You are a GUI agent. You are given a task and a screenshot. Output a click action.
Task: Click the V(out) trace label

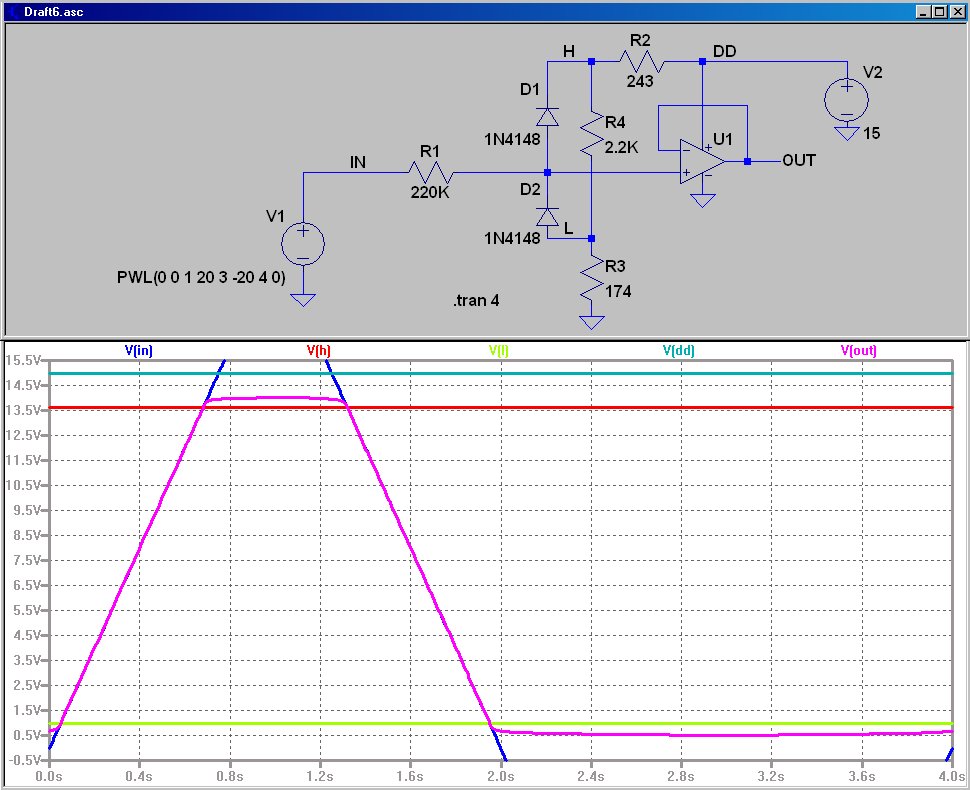[x=859, y=350]
